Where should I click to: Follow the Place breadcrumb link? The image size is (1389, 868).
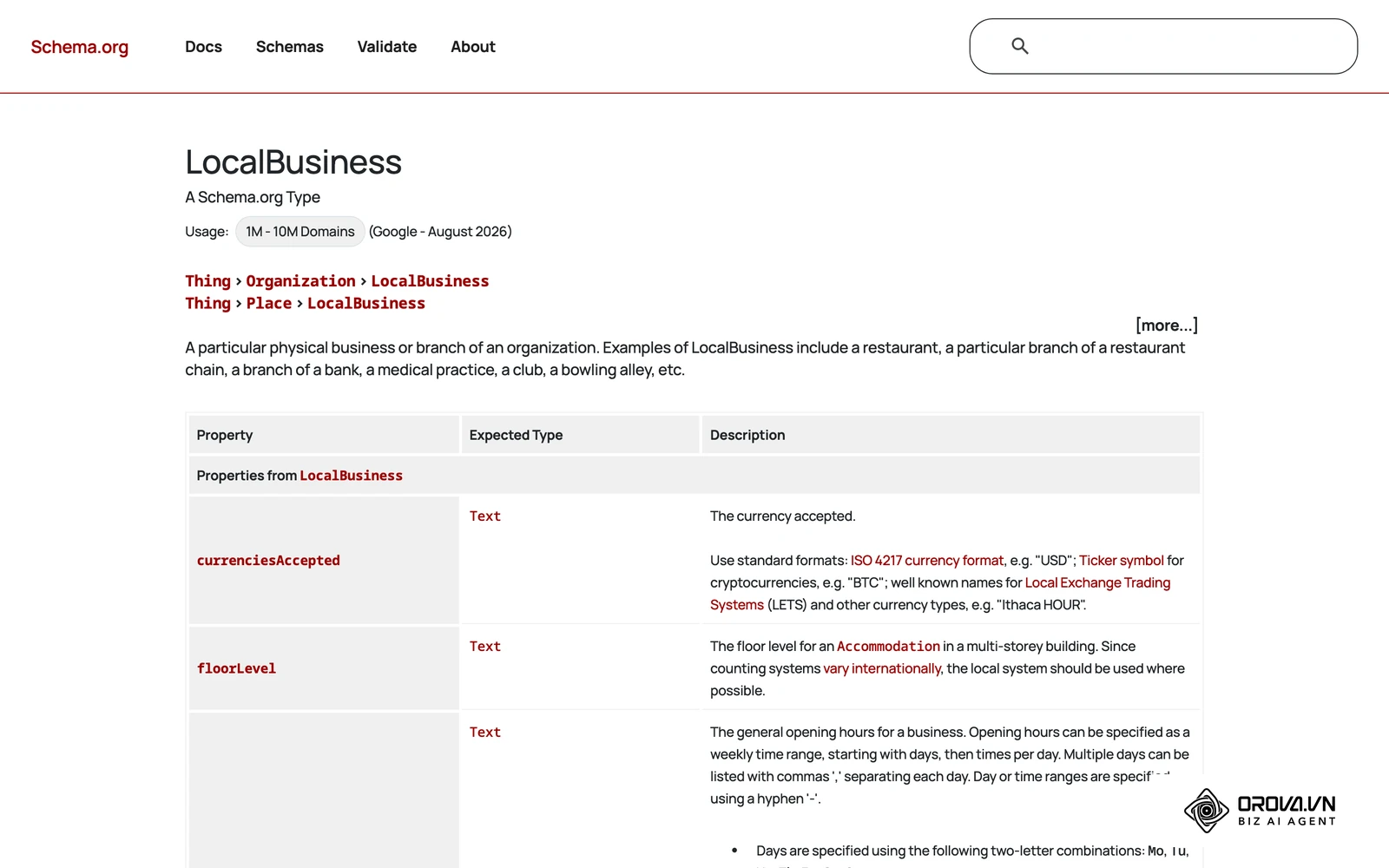coord(268,303)
